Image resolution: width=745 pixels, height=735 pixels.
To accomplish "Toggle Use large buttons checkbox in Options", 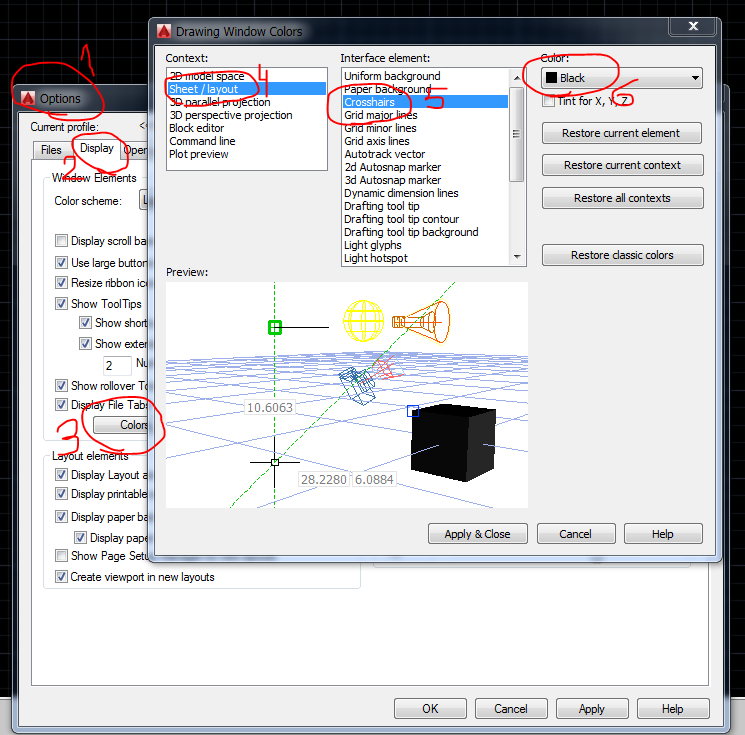I will (x=61, y=262).
